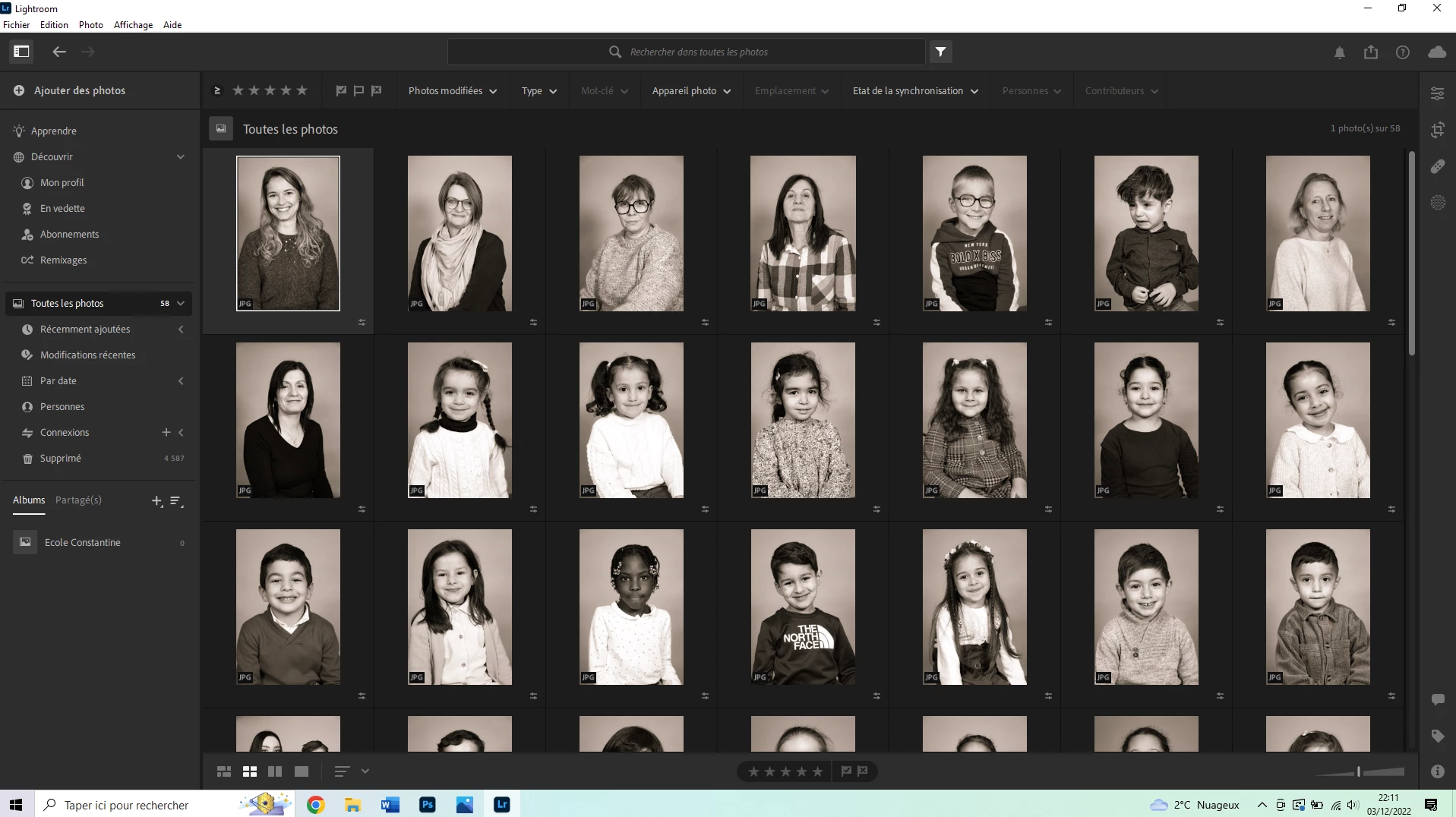Image resolution: width=1456 pixels, height=817 pixels.
Task: Flag selected photo as rejected in bottom bar
Action: [x=863, y=771]
